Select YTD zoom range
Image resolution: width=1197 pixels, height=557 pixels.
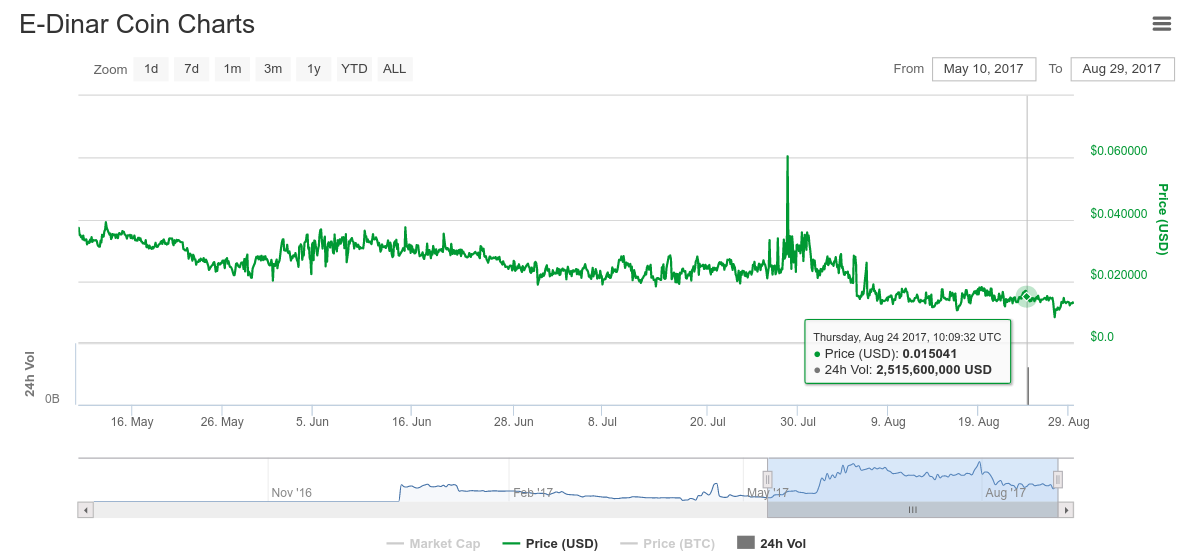[x=354, y=69]
